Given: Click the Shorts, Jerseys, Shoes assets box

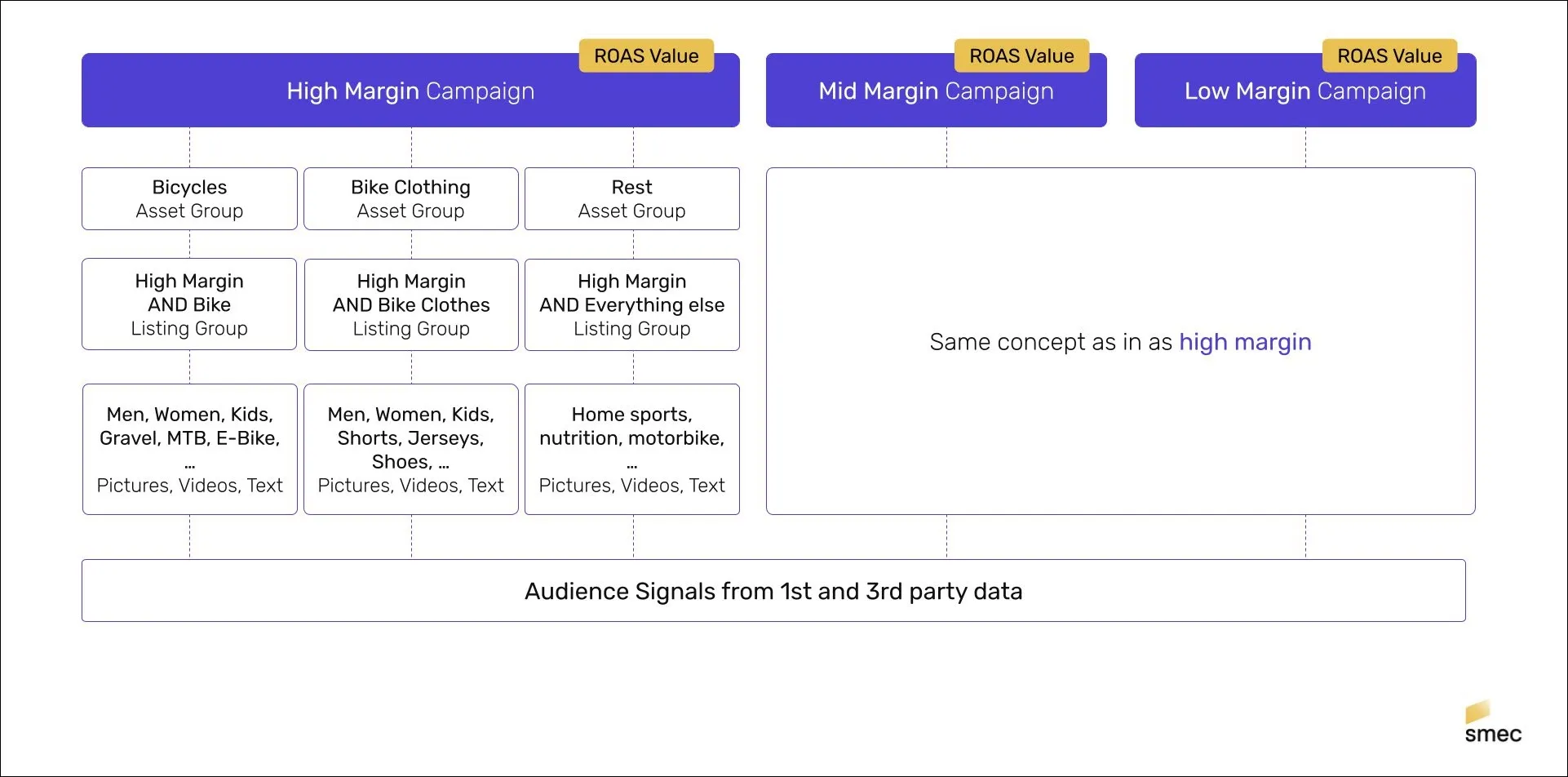Looking at the screenshot, I should [411, 449].
